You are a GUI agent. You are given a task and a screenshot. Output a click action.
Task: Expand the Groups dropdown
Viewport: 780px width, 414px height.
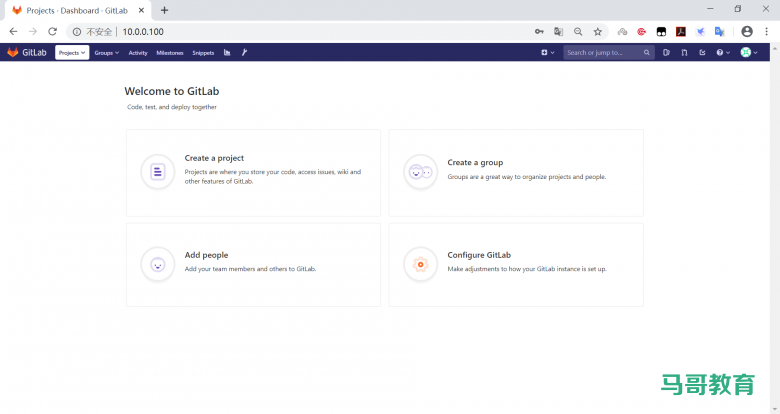tap(106, 53)
